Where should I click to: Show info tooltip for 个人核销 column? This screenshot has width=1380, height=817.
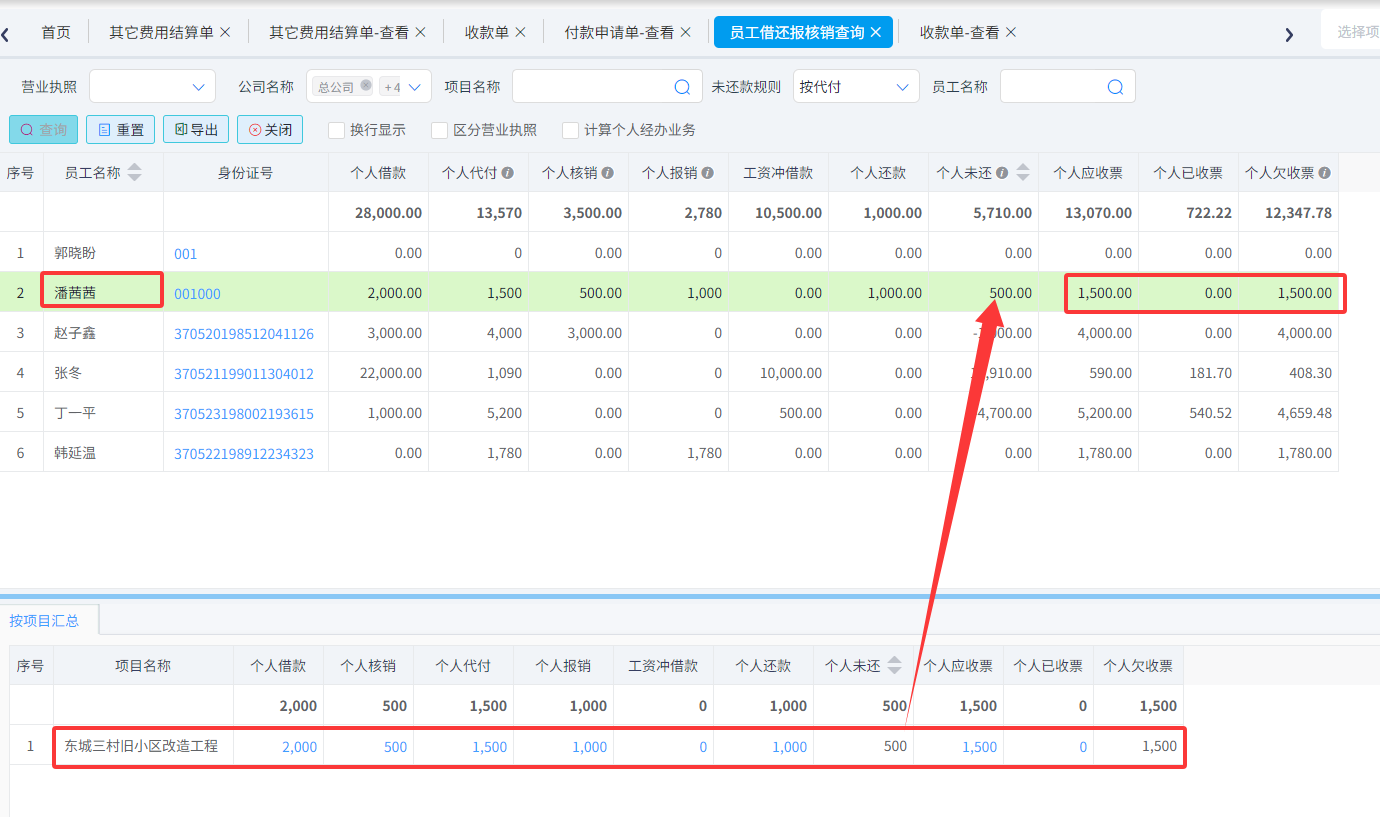click(x=608, y=173)
